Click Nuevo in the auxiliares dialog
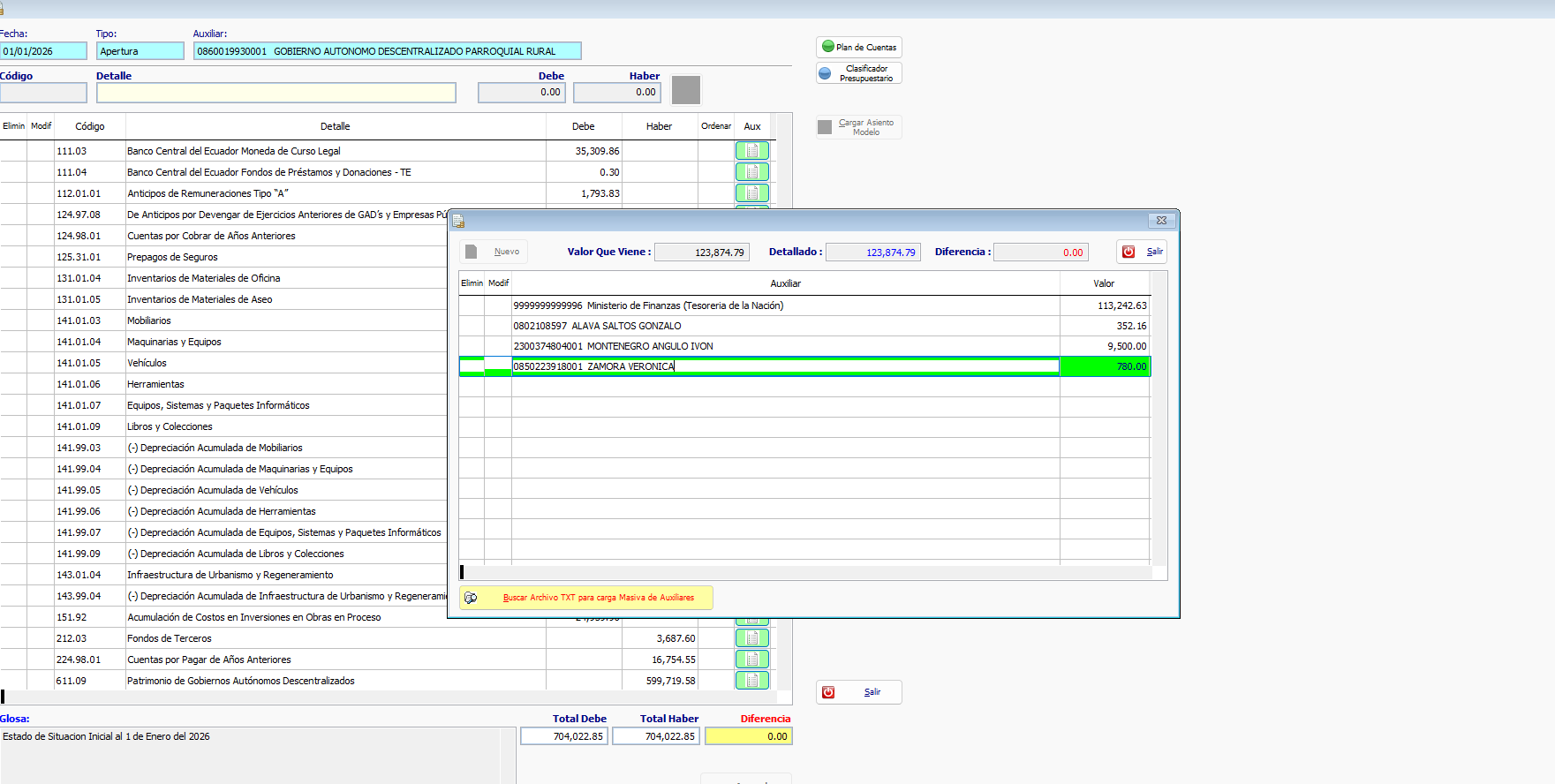The width and height of the screenshot is (1555, 784). (x=494, y=252)
